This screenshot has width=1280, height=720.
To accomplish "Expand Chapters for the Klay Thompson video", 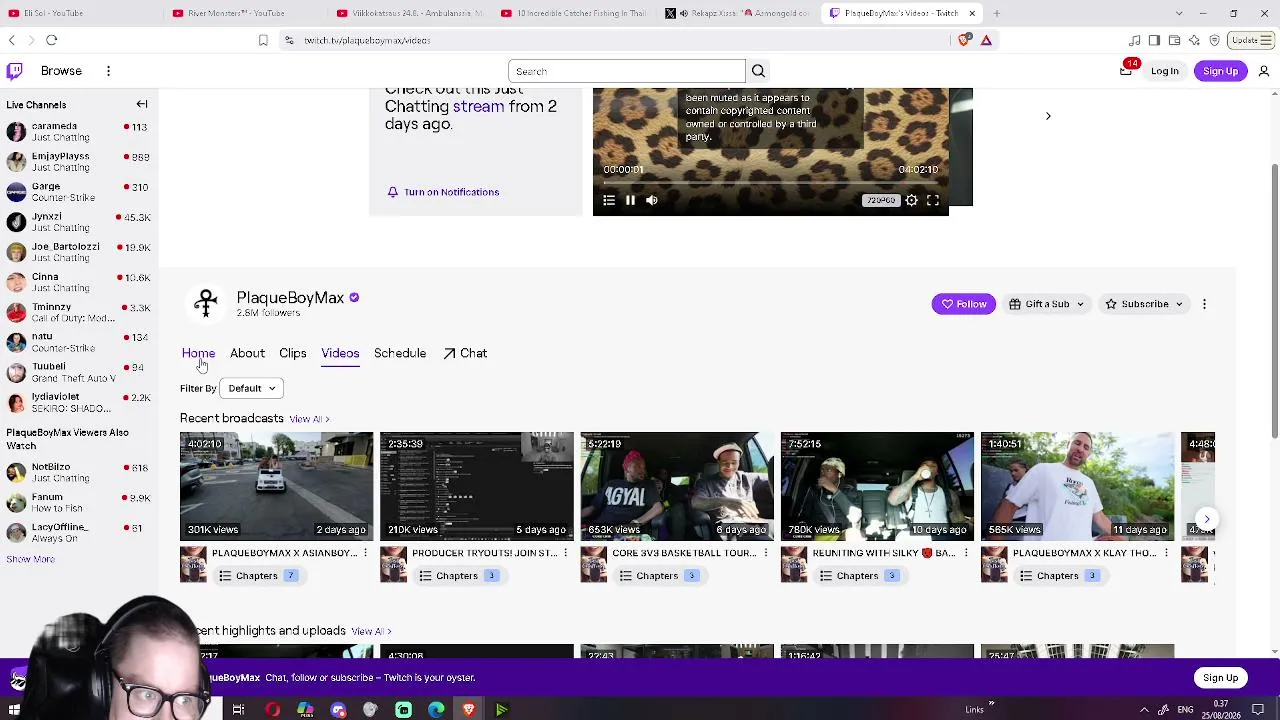I will coord(1059,576).
